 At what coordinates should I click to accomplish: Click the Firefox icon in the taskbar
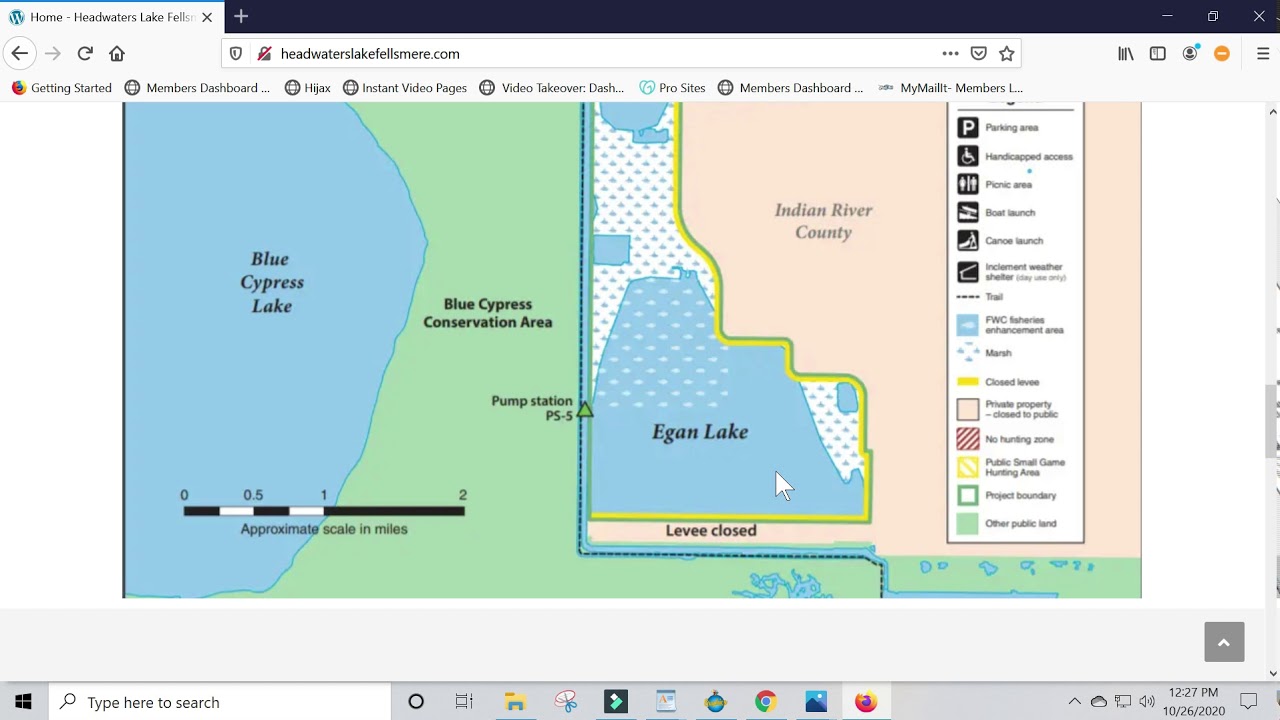(x=866, y=702)
